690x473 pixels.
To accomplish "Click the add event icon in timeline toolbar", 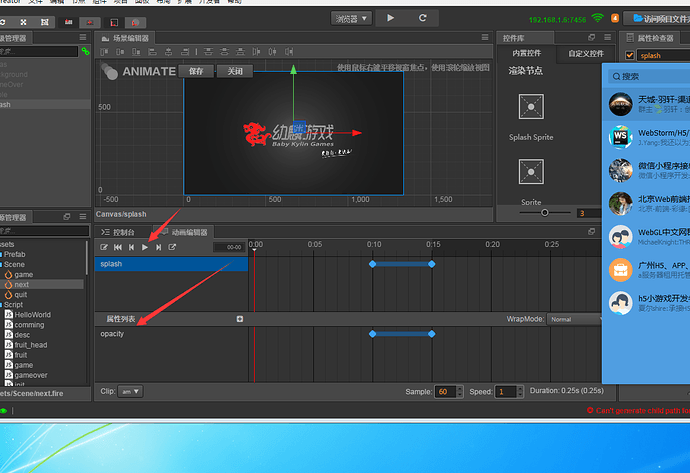I will pyautogui.click(x=172, y=247).
